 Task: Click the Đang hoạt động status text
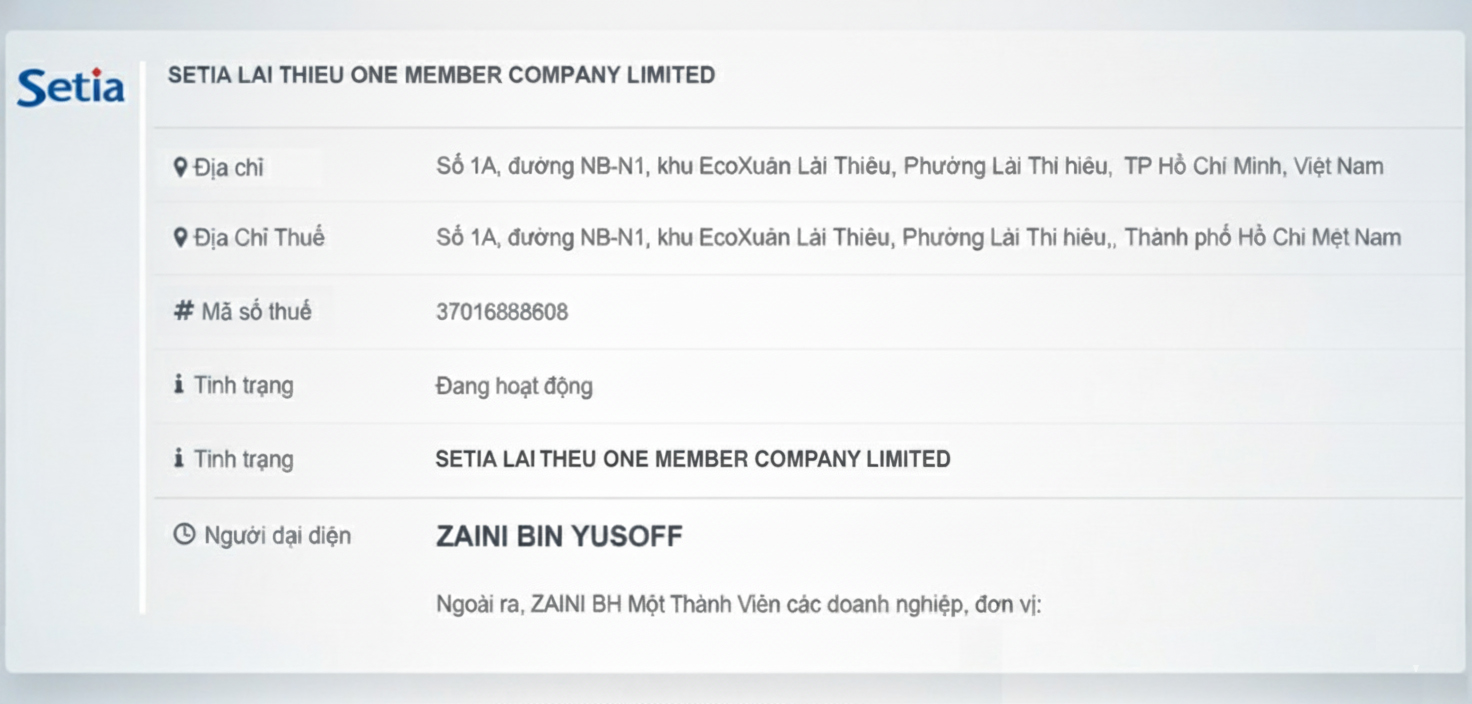click(x=514, y=386)
